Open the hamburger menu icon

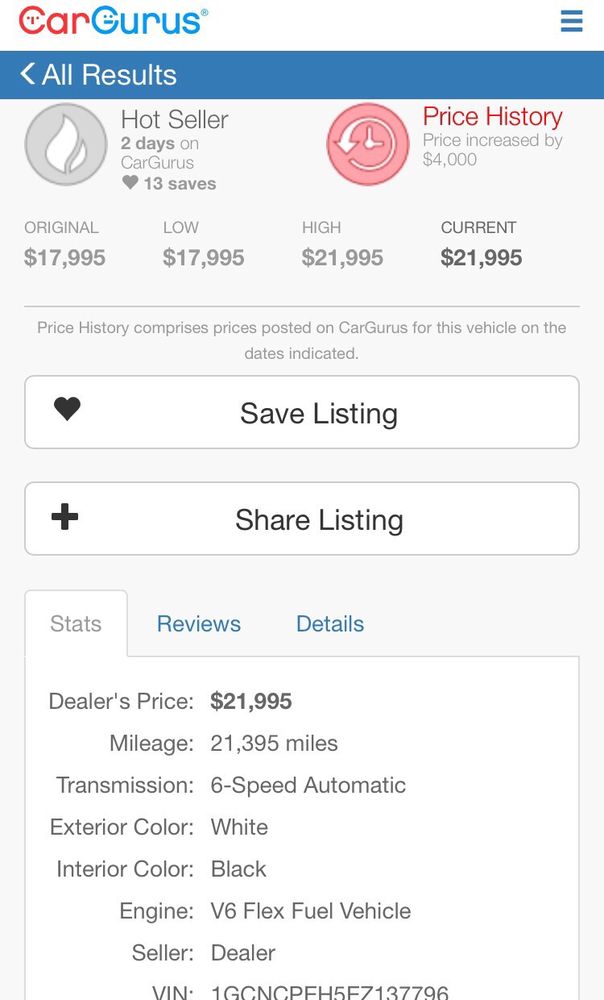[571, 21]
